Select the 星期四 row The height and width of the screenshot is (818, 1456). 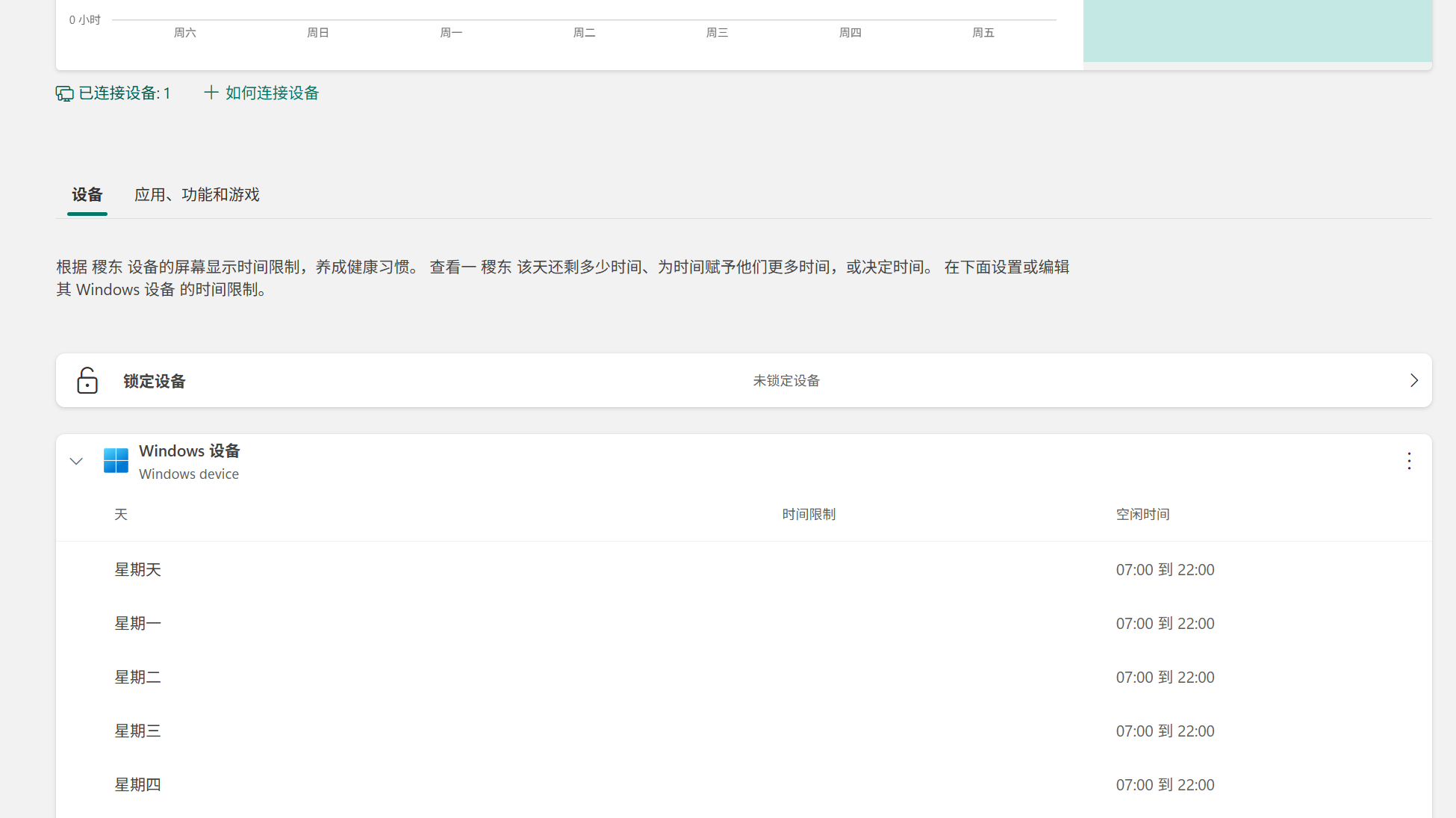click(744, 784)
